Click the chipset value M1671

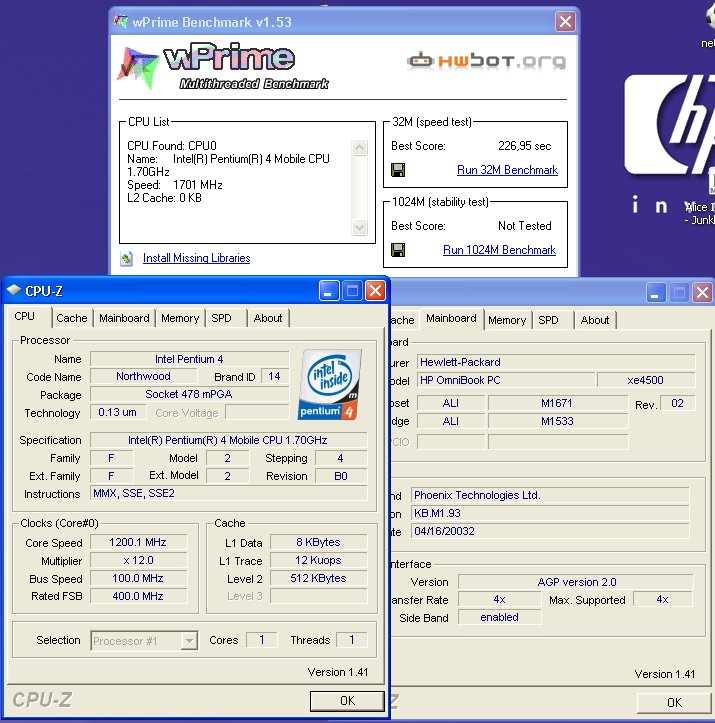point(558,403)
